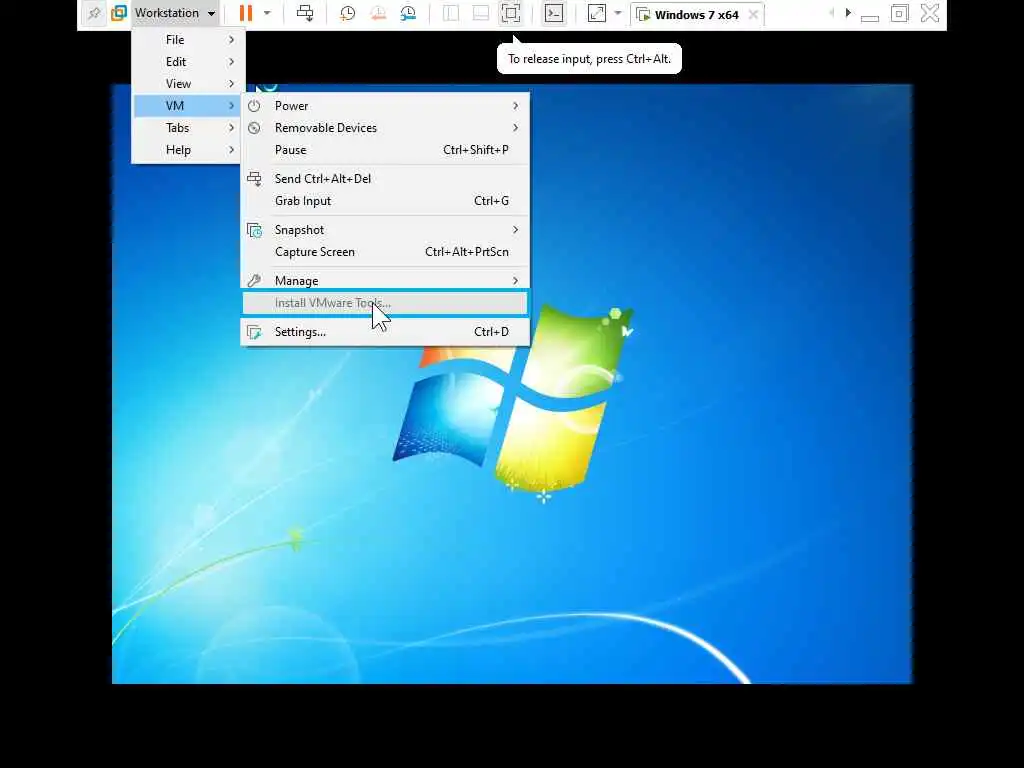The height and width of the screenshot is (768, 1024).
Task: Open the File submenu
Action: tap(188, 40)
